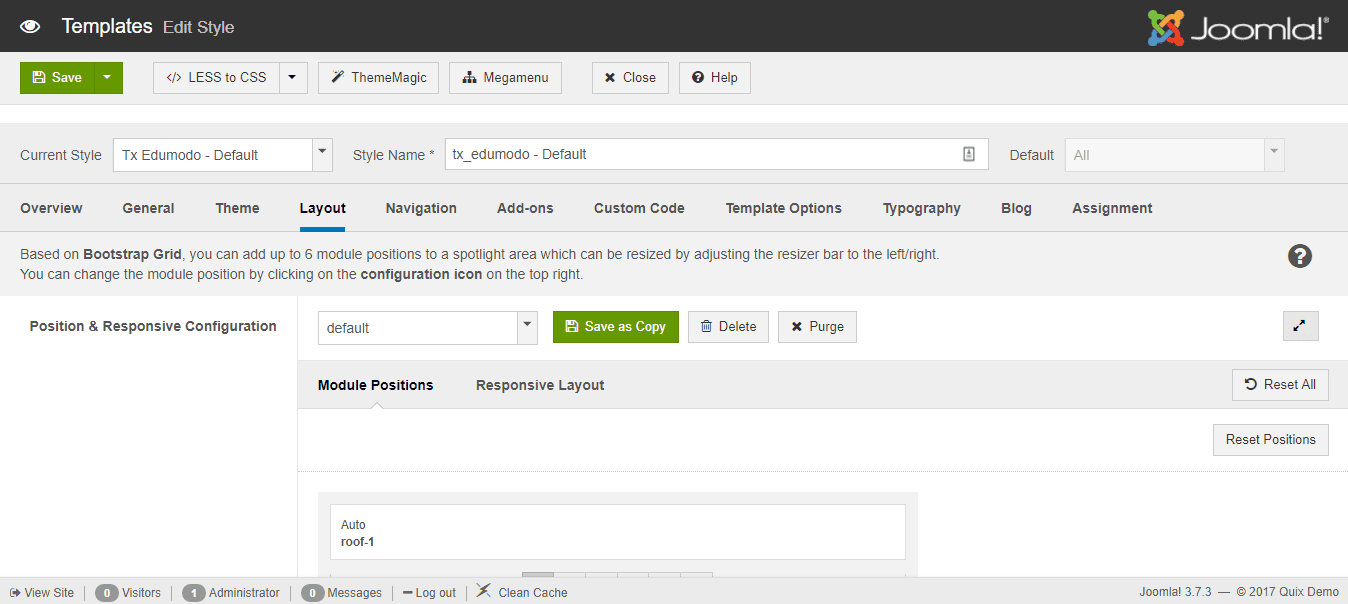Open the Save button split dropdown arrow
Image resolution: width=1348 pixels, height=604 pixels.
[x=105, y=77]
